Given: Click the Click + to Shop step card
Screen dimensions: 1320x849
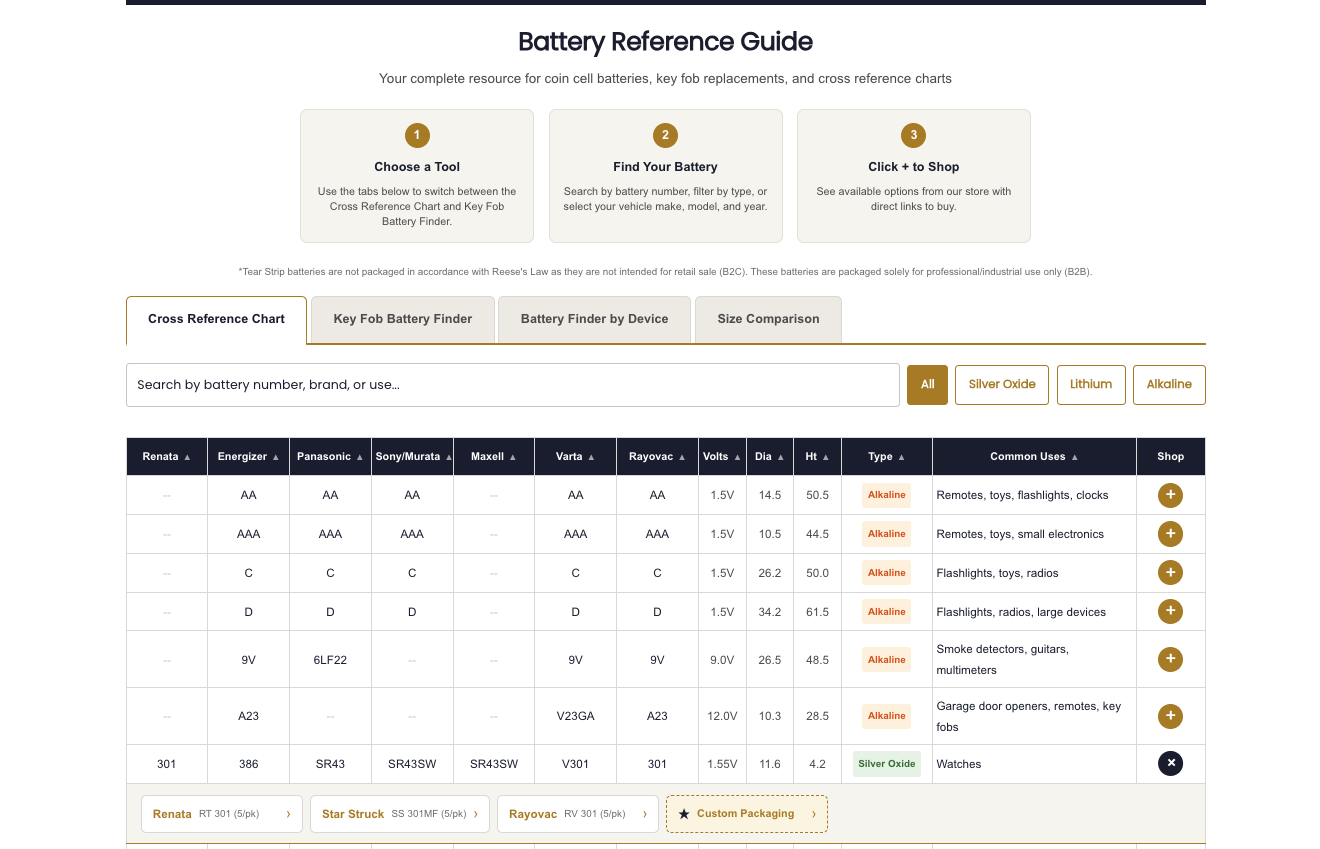Looking at the screenshot, I should click(914, 176).
